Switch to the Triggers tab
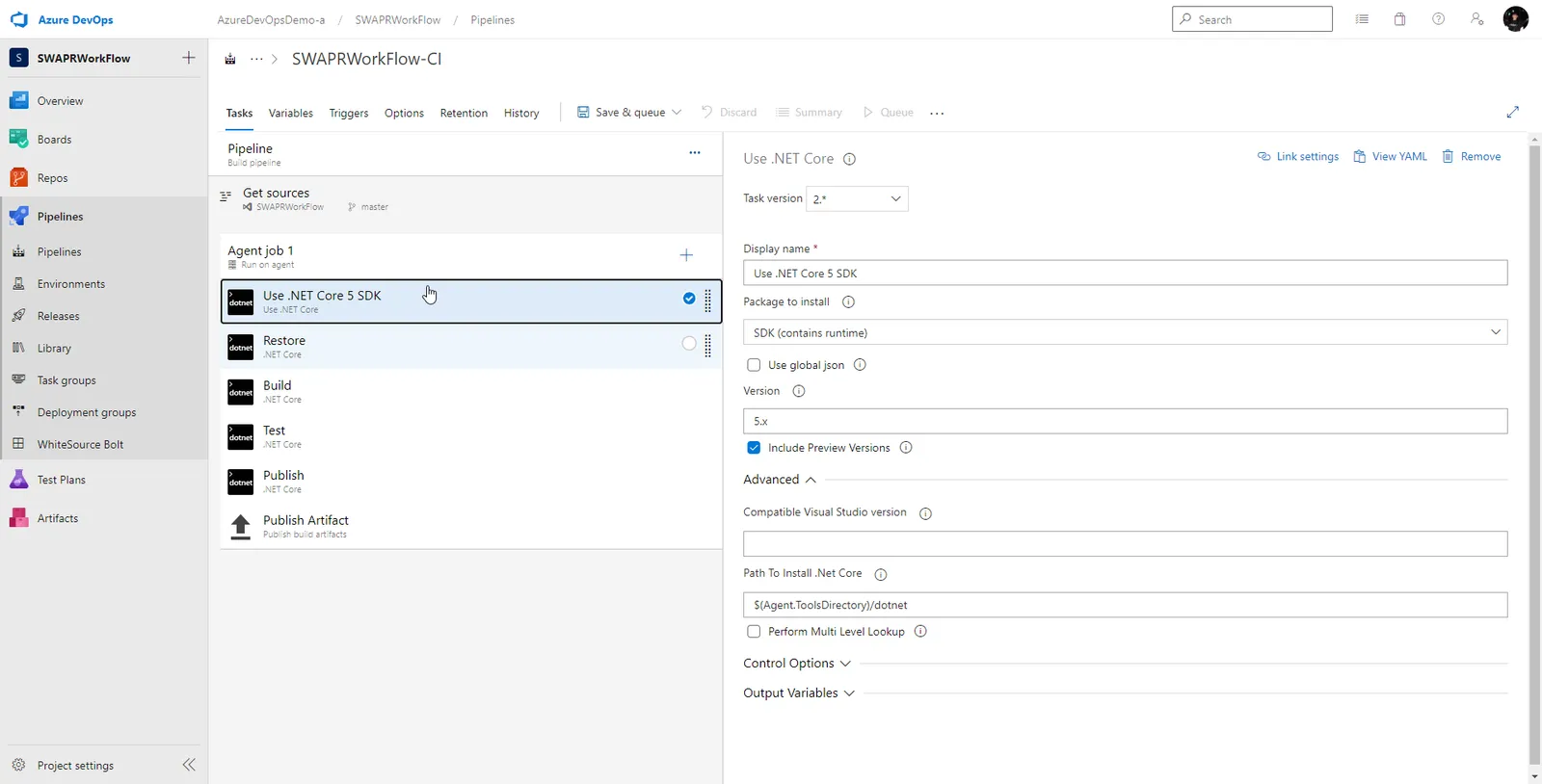This screenshot has height=784, width=1542. tap(348, 113)
